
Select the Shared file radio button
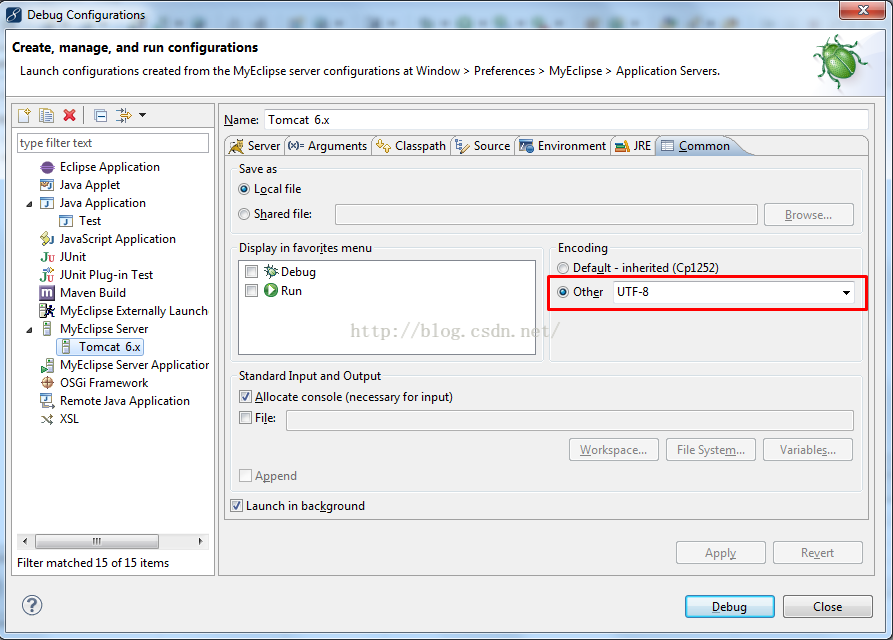(x=244, y=214)
